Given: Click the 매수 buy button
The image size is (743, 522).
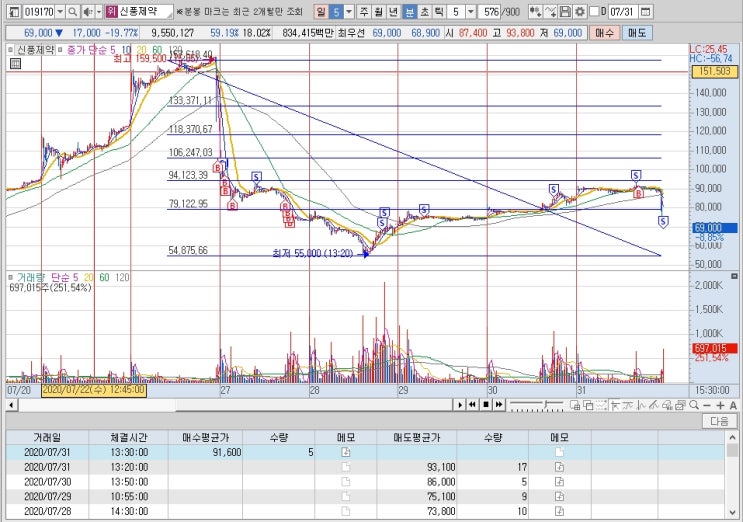Looking at the screenshot, I should click(604, 33).
